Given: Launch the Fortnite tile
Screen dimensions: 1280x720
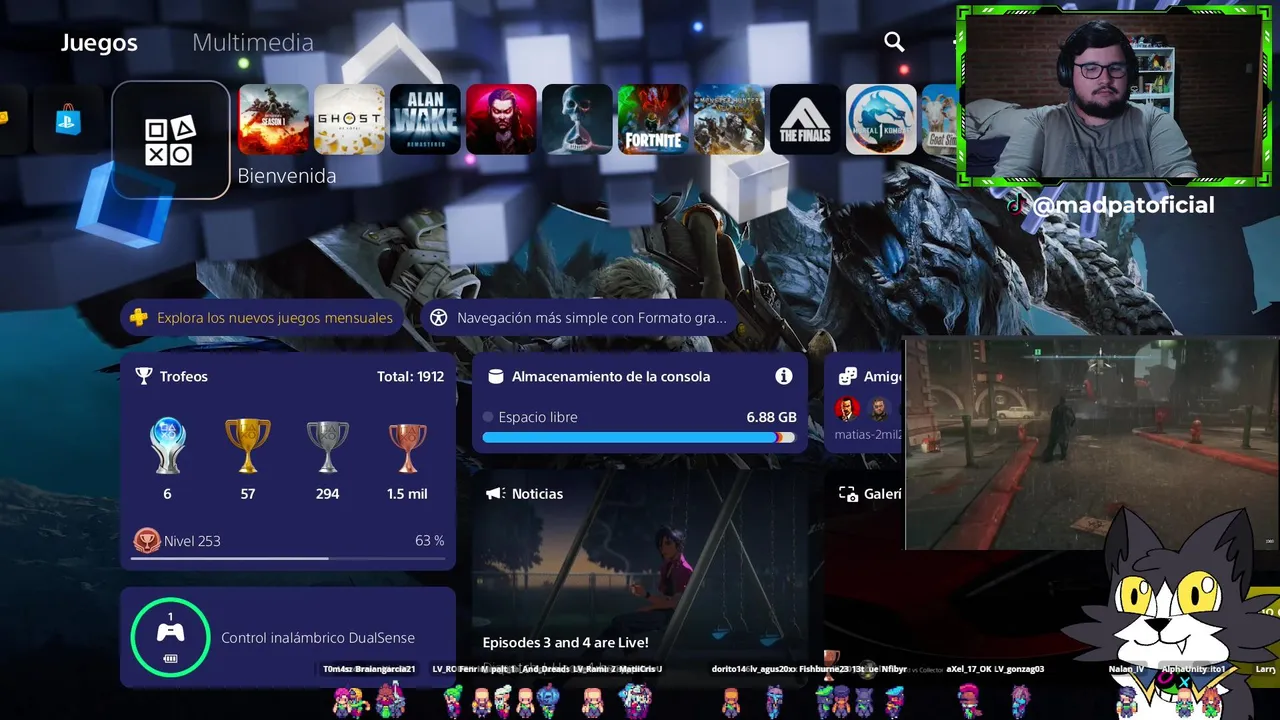Looking at the screenshot, I should click(653, 119).
